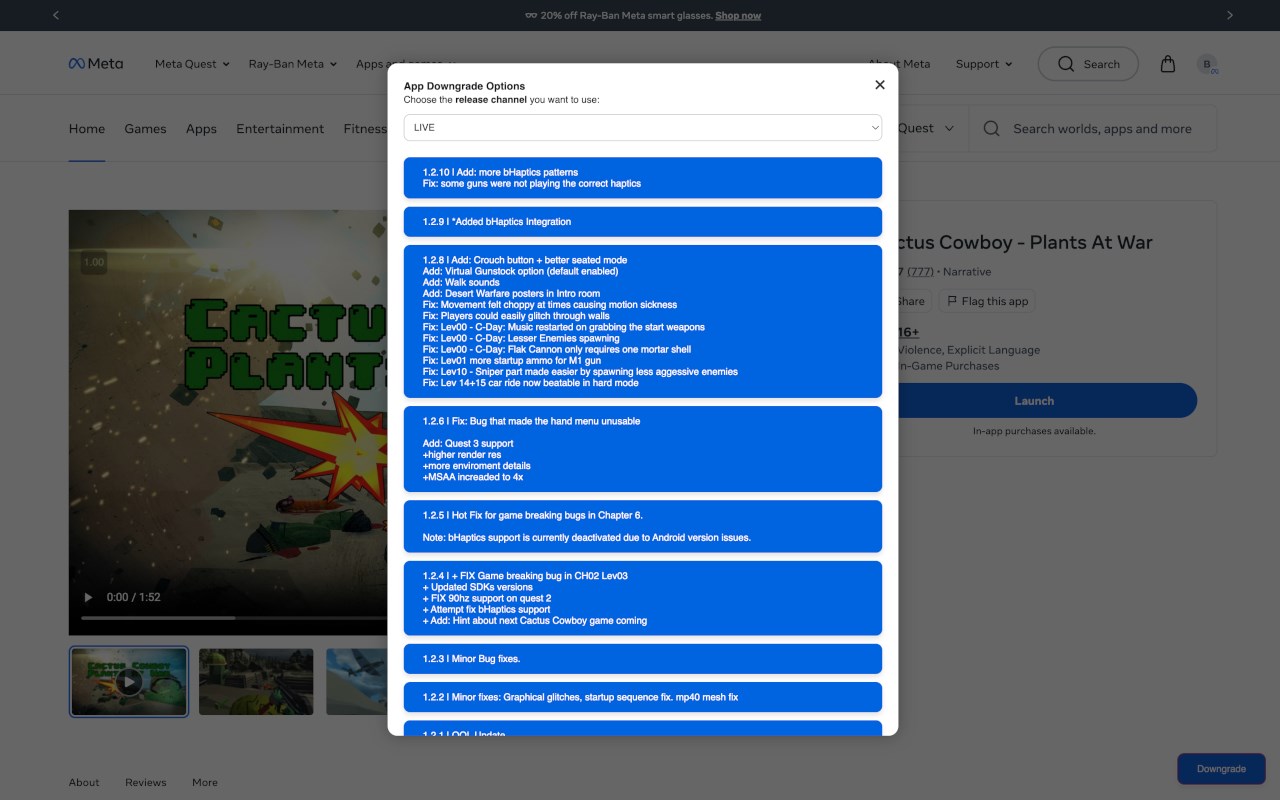Pick version 1.2.5 Hot Fix entry

pos(643,526)
